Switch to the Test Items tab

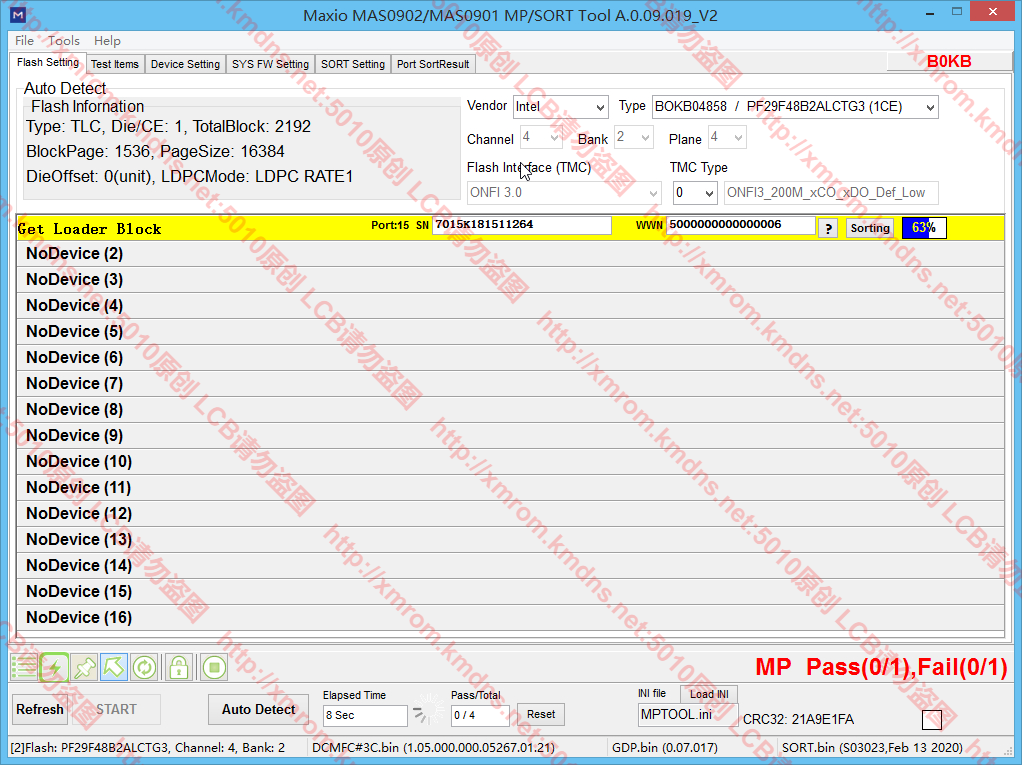(115, 64)
